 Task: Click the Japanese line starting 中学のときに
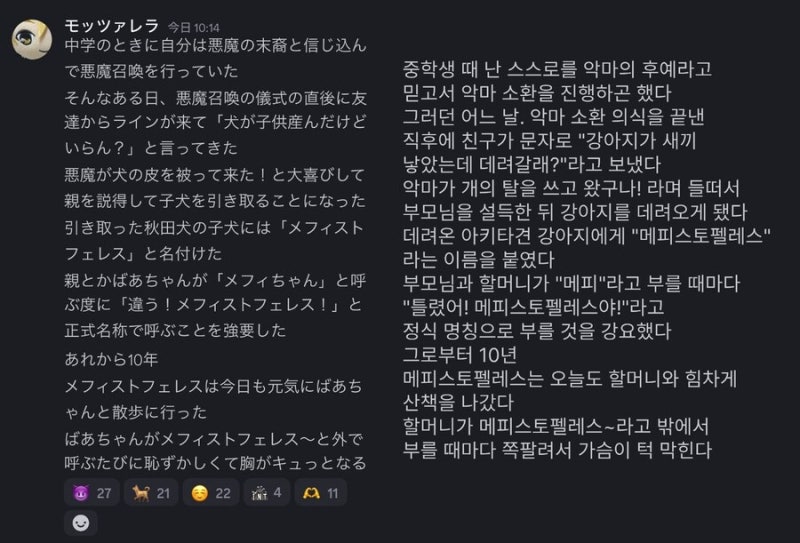click(215, 45)
